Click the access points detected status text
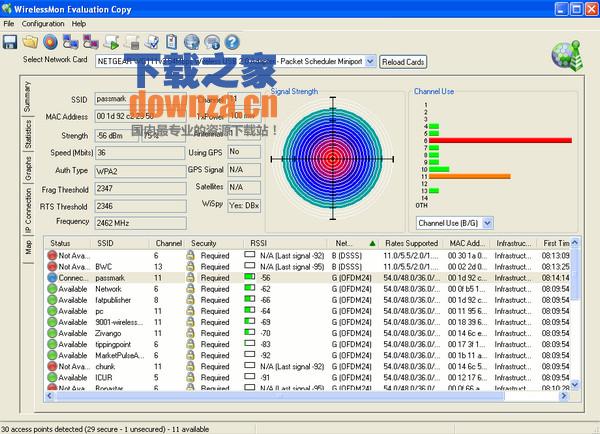 105,429
